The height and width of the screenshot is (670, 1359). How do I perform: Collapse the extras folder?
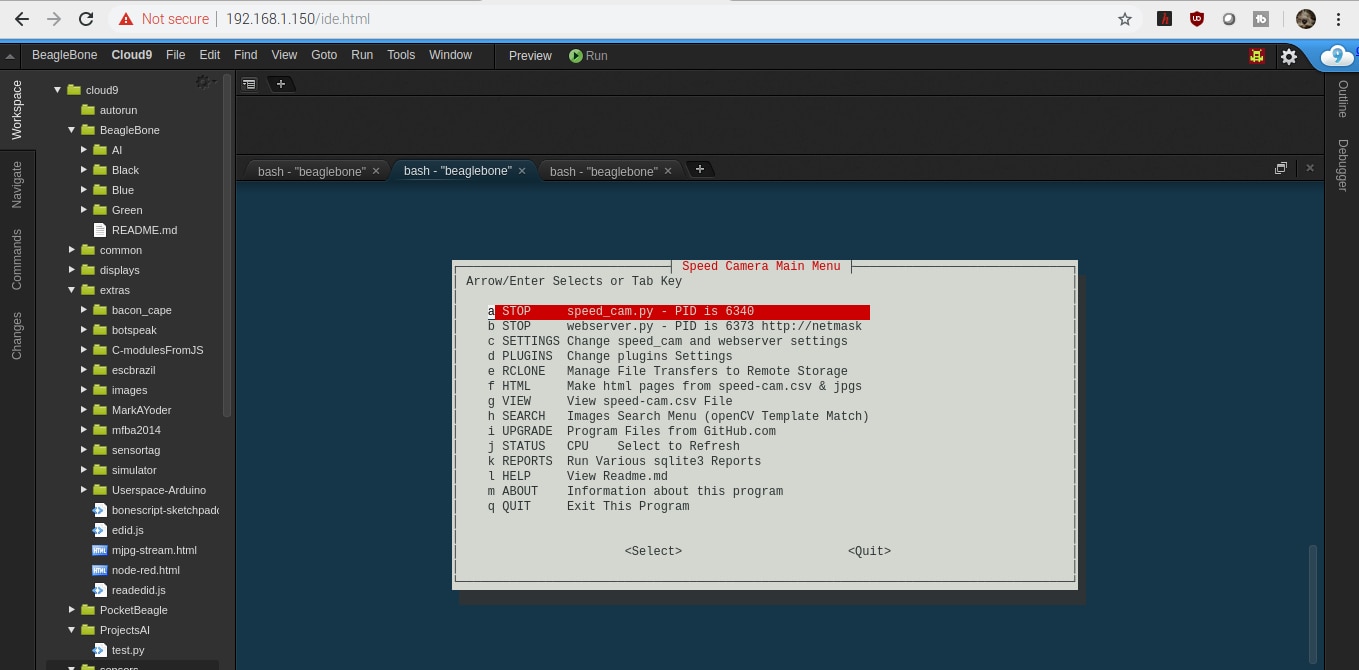(x=72, y=290)
